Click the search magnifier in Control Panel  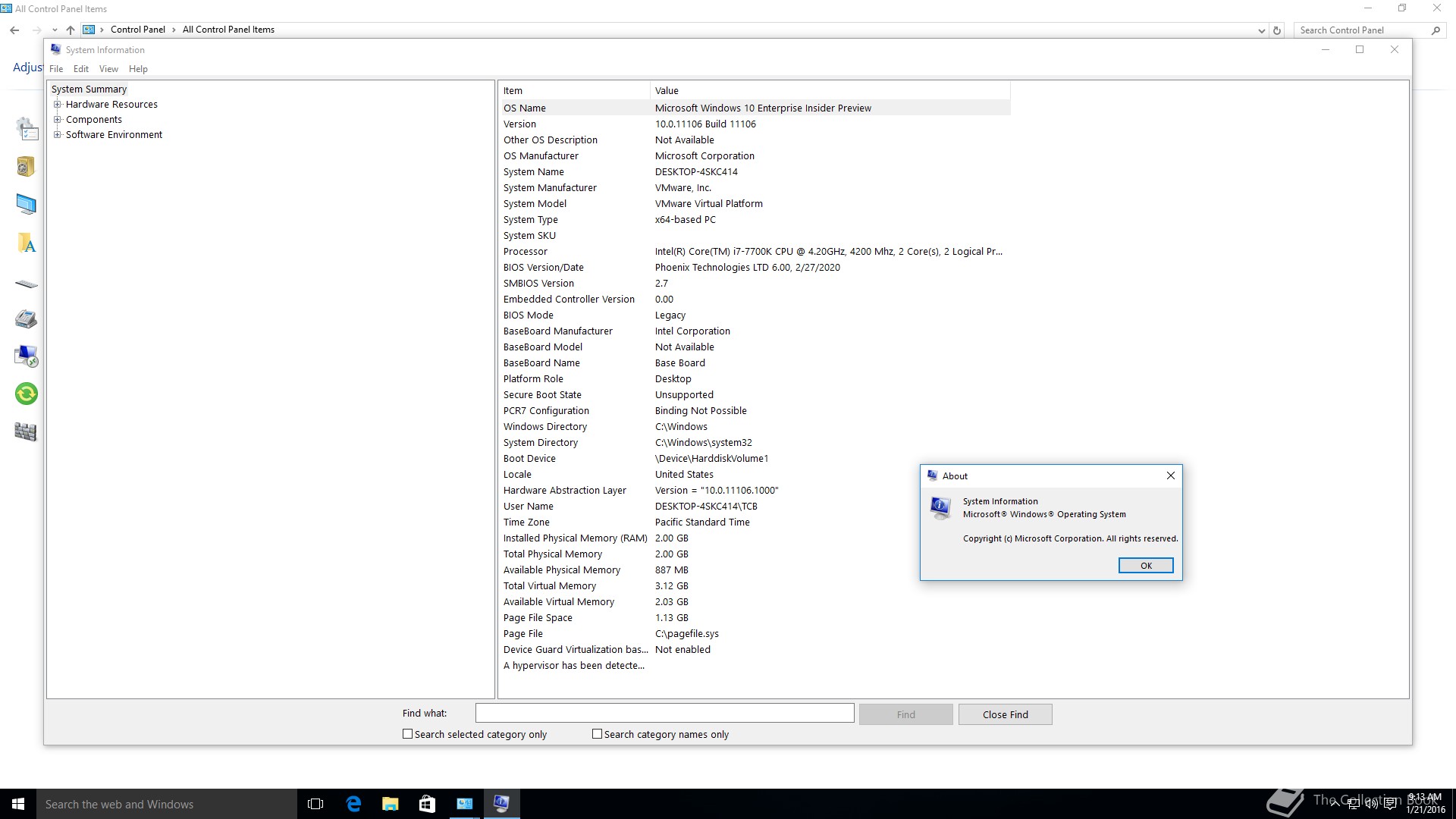click(x=1436, y=30)
